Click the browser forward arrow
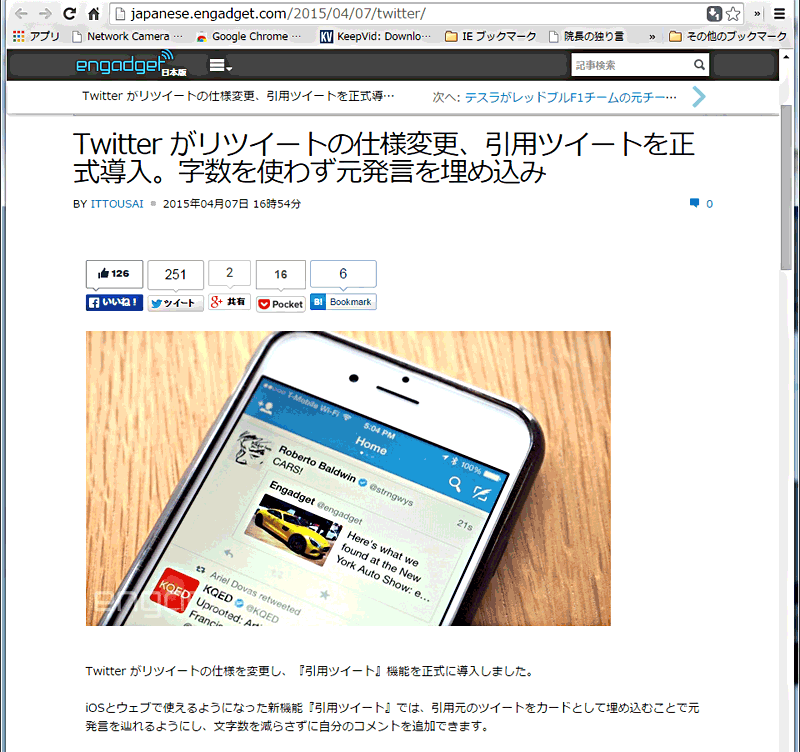Screen dimensions: 800x752 pyautogui.click(x=45, y=14)
